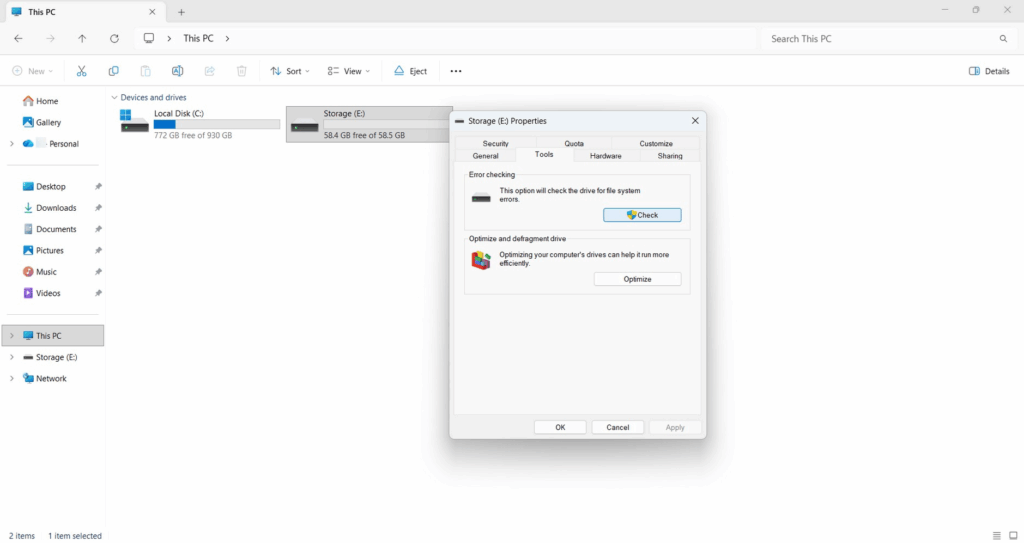Switch to details list view icon
The width and height of the screenshot is (1024, 543).
[x=997, y=536]
